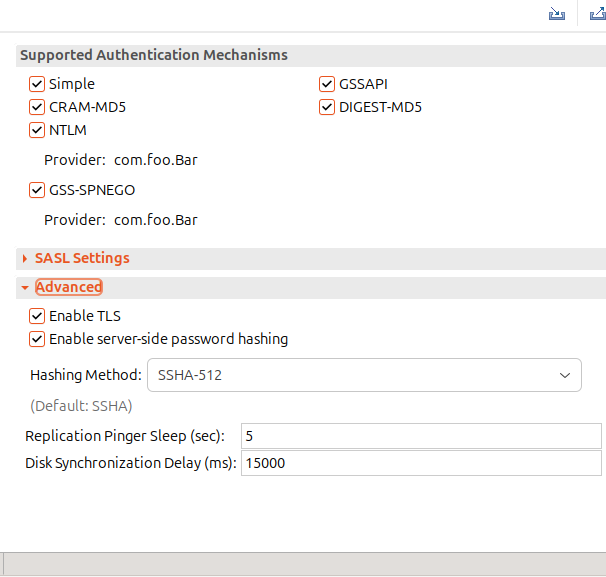606x577 pixels.
Task: Click the bottom status bar
Action: point(303,564)
